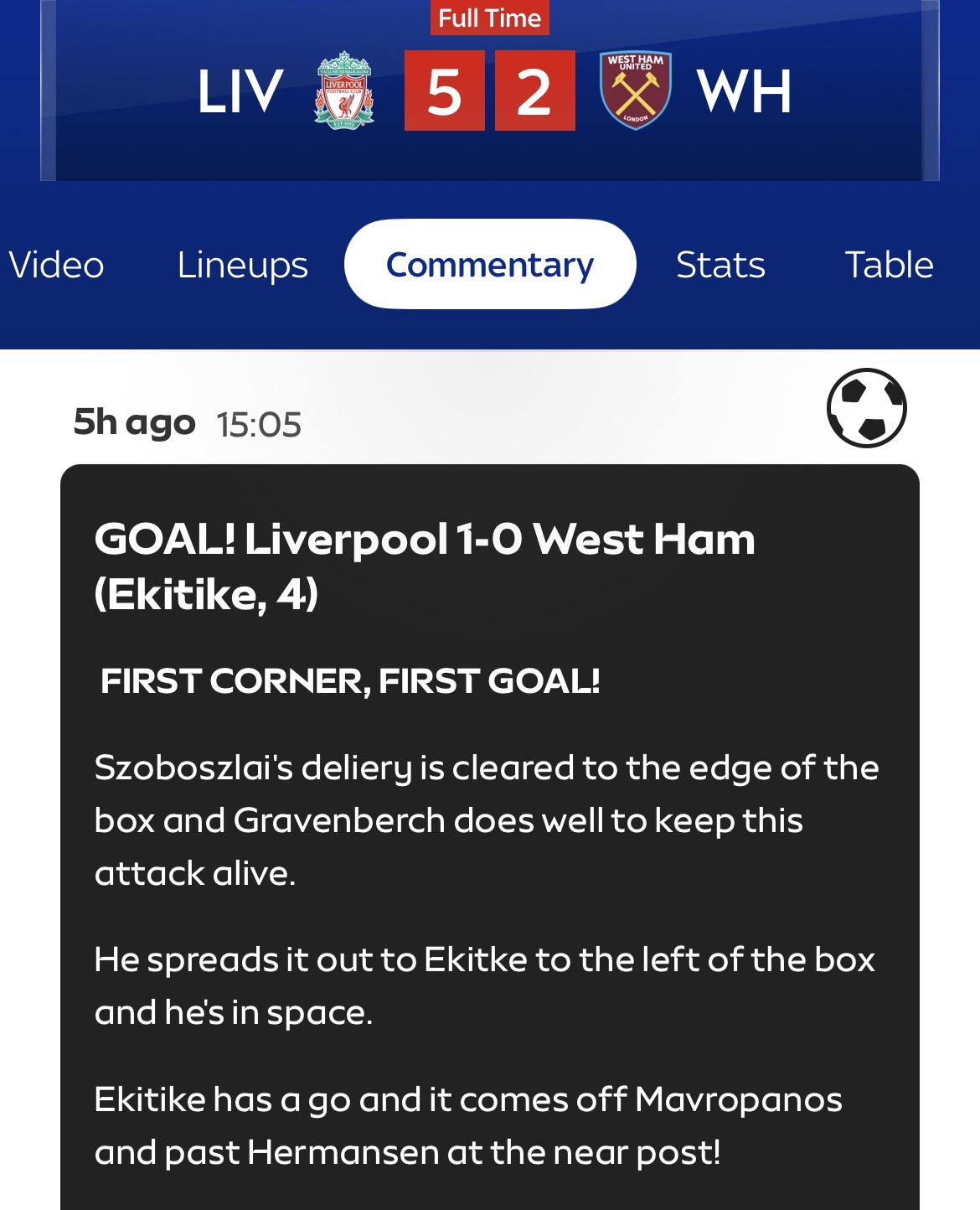Viewport: 980px width, 1210px height.
Task: Click the Full Time status badge
Action: click(x=490, y=18)
